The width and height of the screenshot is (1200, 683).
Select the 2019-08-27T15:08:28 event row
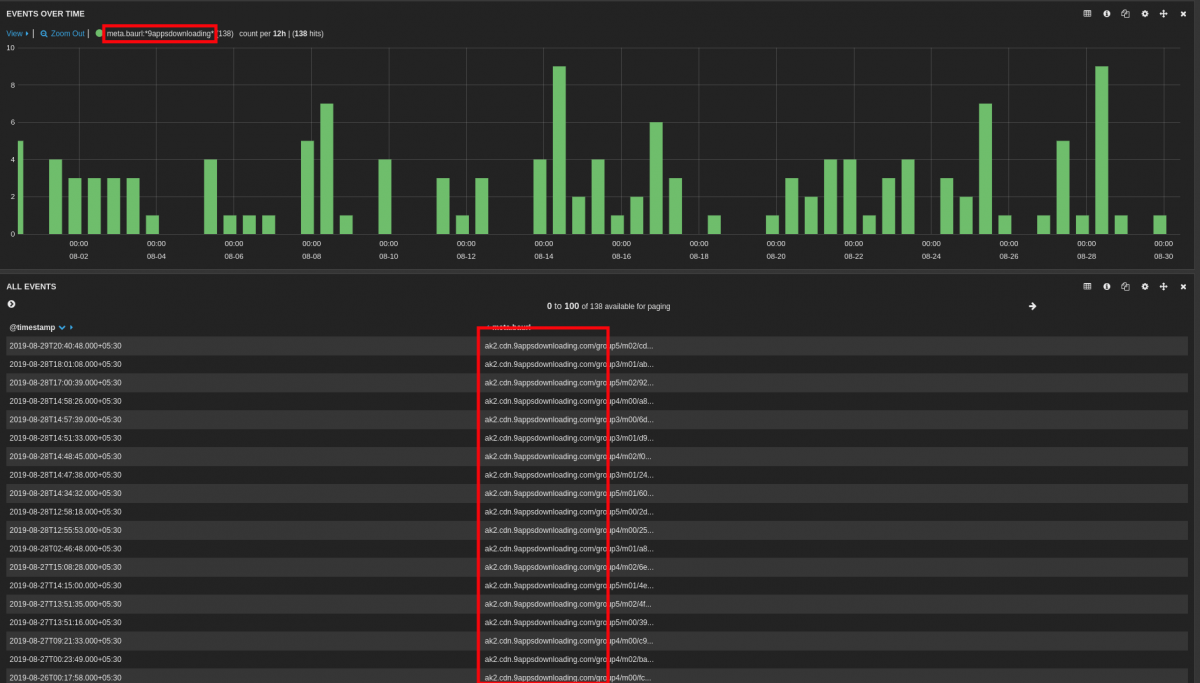pos(66,567)
